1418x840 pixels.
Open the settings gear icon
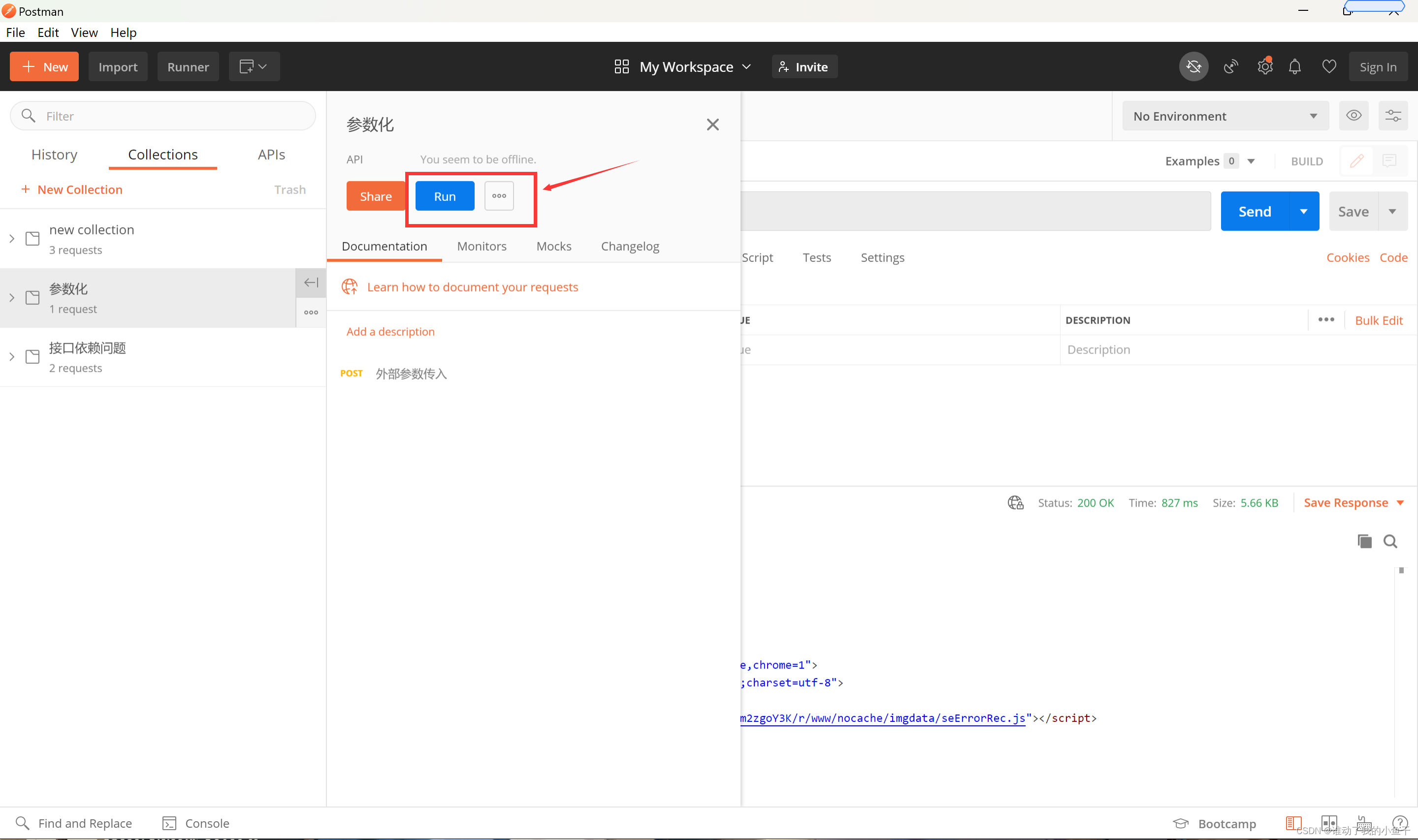click(x=1265, y=67)
